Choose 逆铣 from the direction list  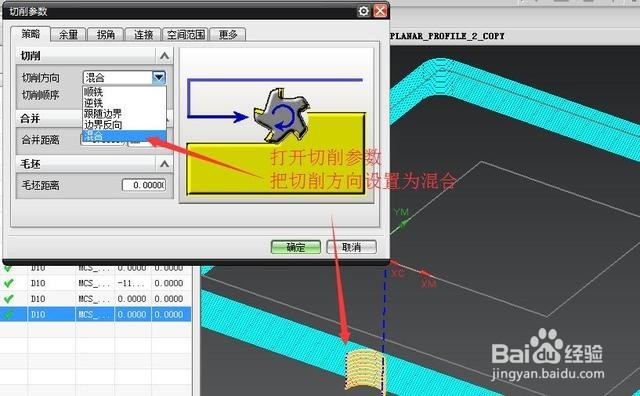[124, 102]
